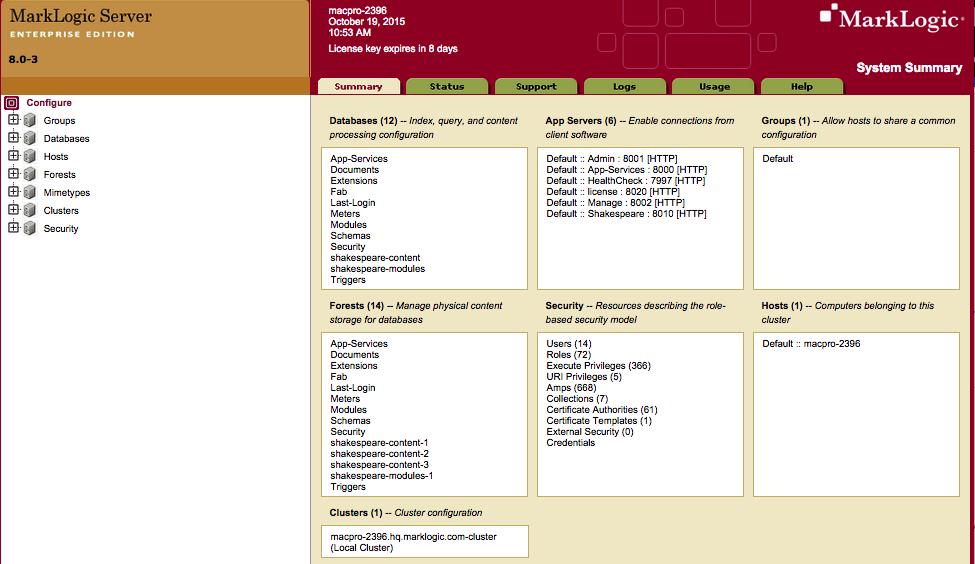Open Default :: HealthCheck : 7997 server
Viewport: 975px width, 564px height.
[626, 181]
